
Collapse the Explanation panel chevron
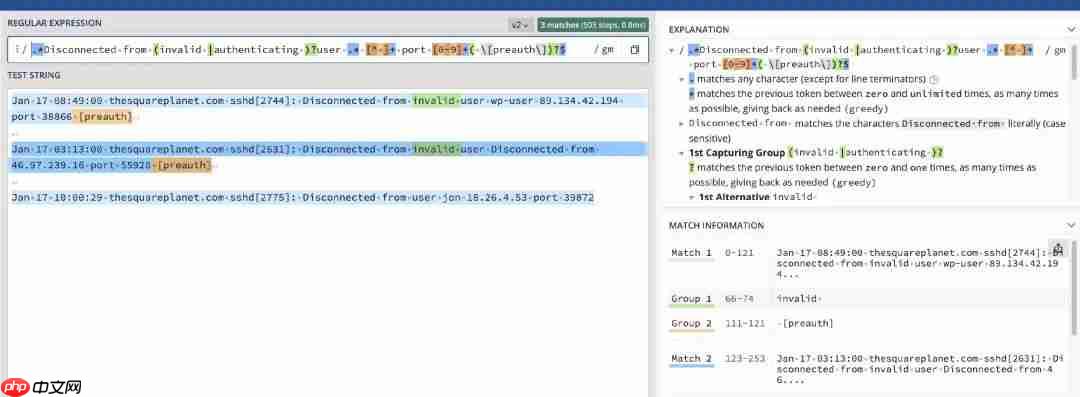coord(1070,30)
